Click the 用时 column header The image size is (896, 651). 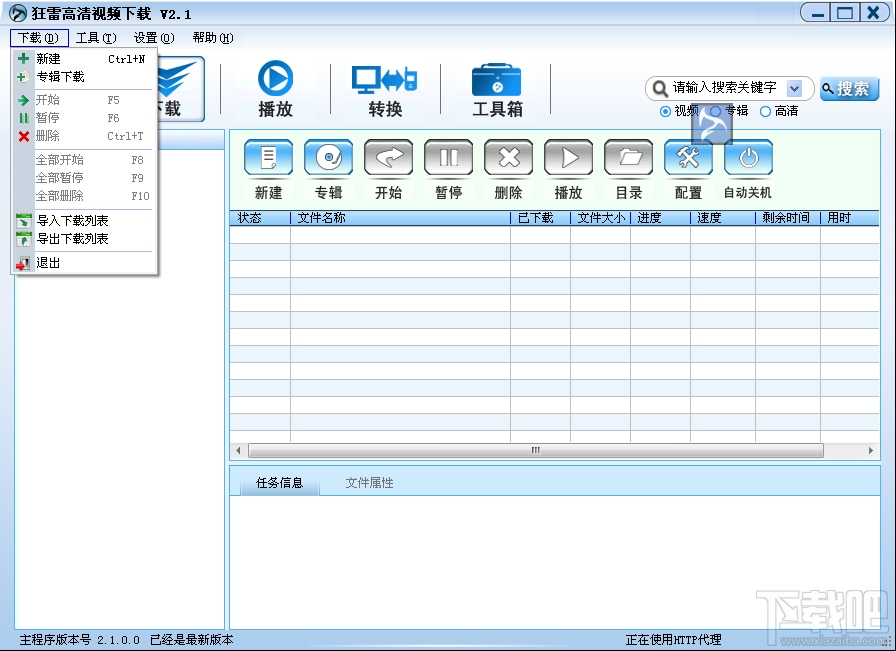coord(850,218)
